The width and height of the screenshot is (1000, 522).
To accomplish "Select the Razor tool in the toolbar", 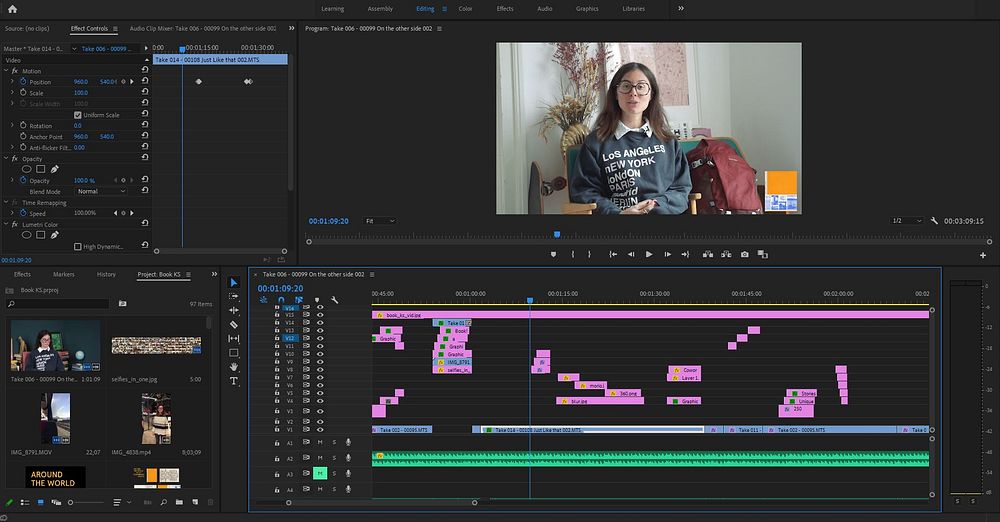I will pos(234,325).
